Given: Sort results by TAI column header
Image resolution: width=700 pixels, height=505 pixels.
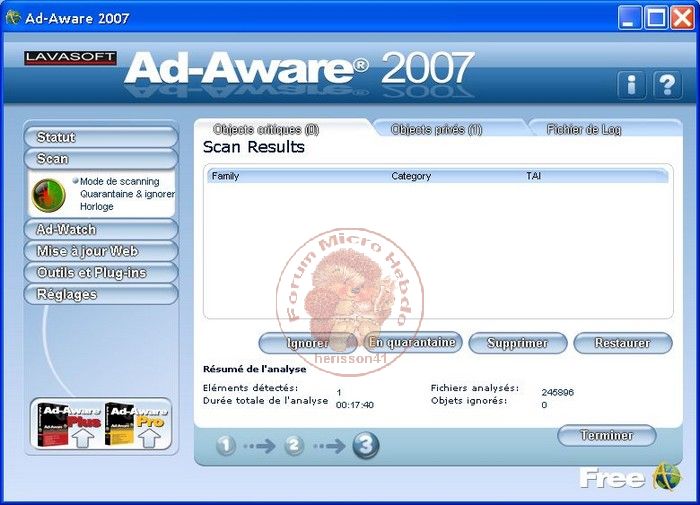Looking at the screenshot, I should pyautogui.click(x=533, y=176).
